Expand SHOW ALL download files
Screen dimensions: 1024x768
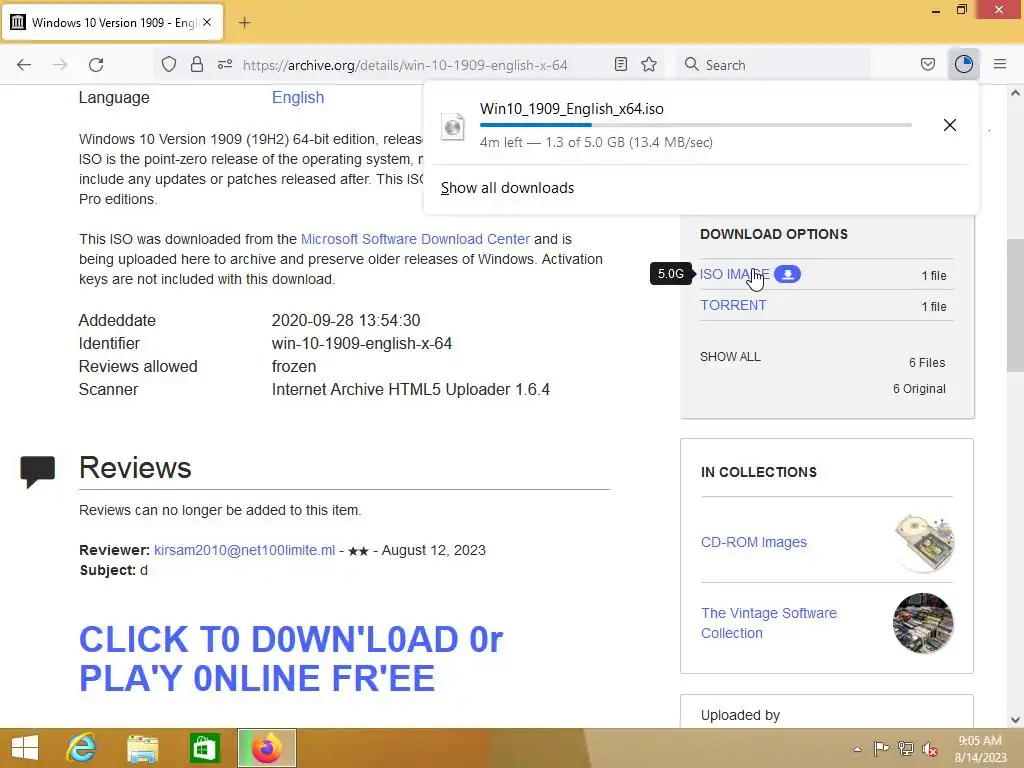coord(730,357)
